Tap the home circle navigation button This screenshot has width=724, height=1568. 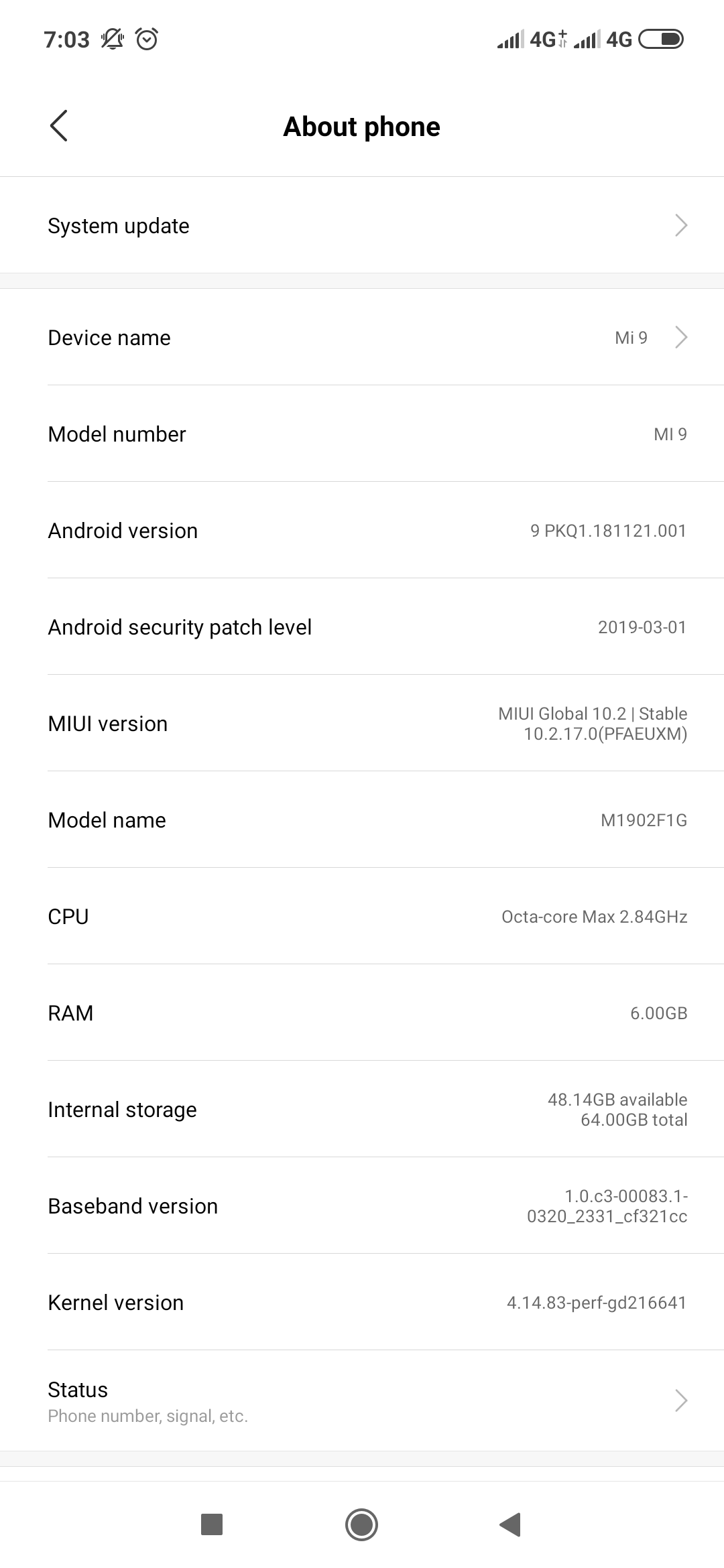361,1524
